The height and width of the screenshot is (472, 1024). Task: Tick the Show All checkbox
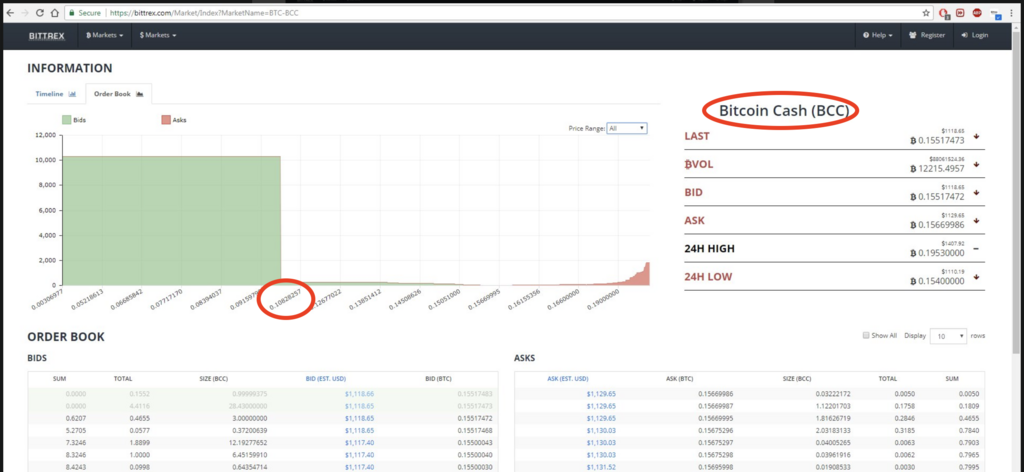pos(866,335)
